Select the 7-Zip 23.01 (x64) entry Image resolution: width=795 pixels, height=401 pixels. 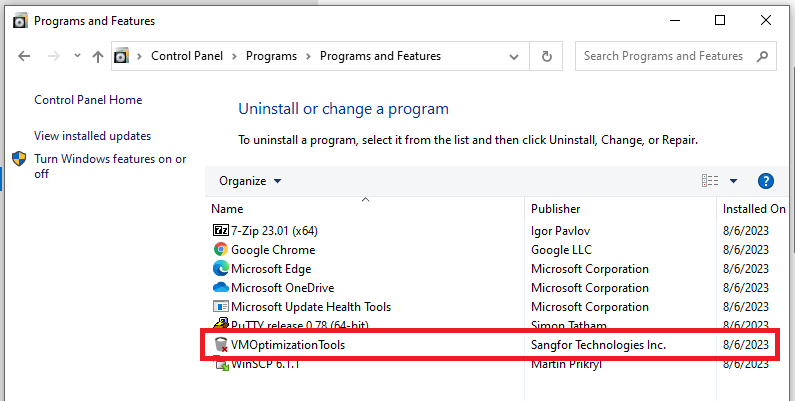coord(274,231)
